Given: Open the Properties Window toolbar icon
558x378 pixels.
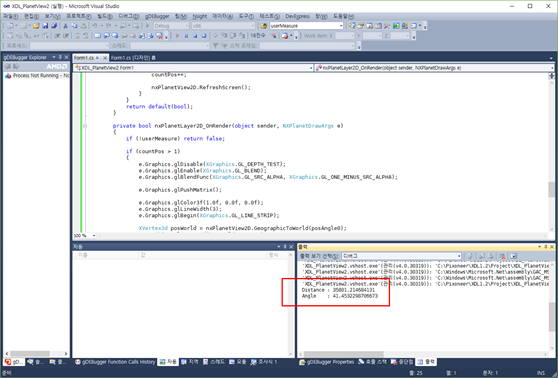Looking at the screenshot, I should [361, 26].
